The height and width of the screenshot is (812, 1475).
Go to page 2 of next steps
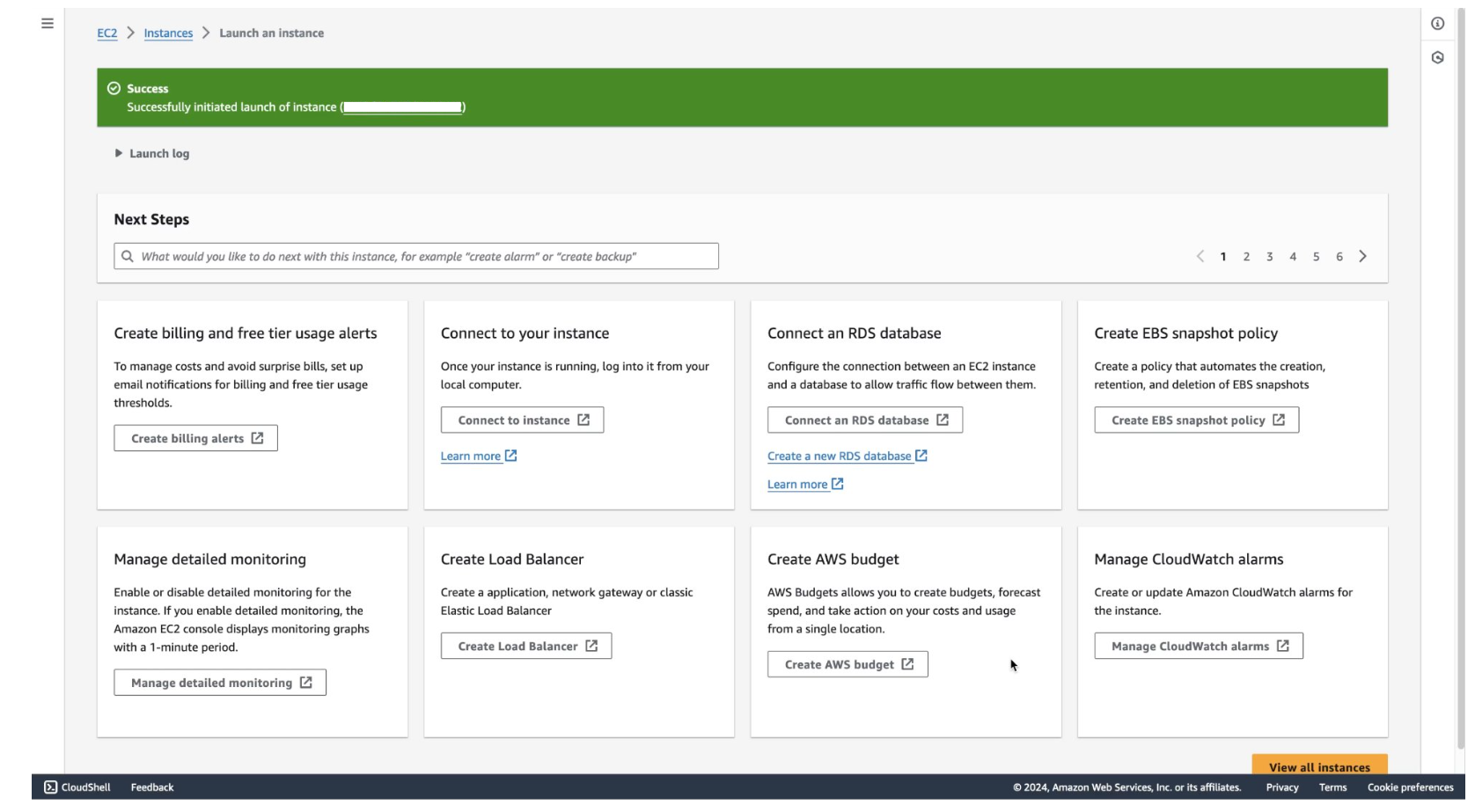point(1246,257)
